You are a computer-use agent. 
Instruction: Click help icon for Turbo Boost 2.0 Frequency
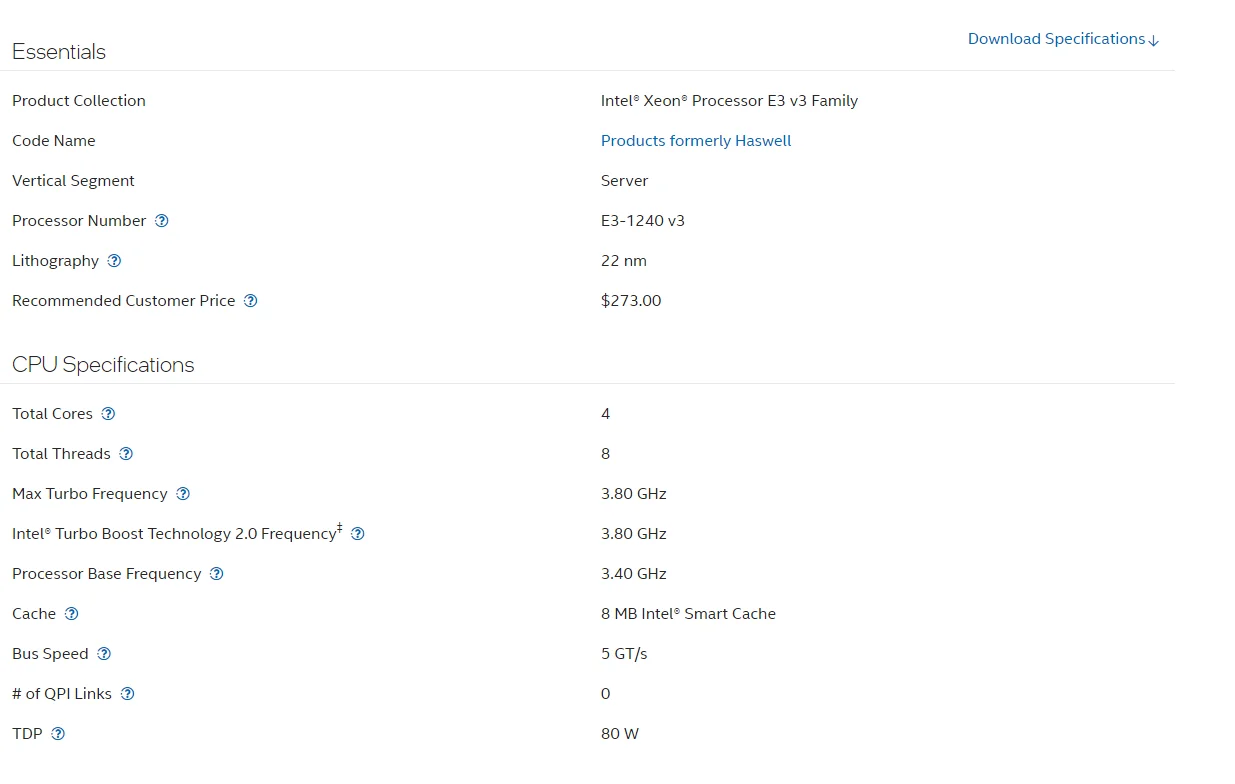coord(358,534)
